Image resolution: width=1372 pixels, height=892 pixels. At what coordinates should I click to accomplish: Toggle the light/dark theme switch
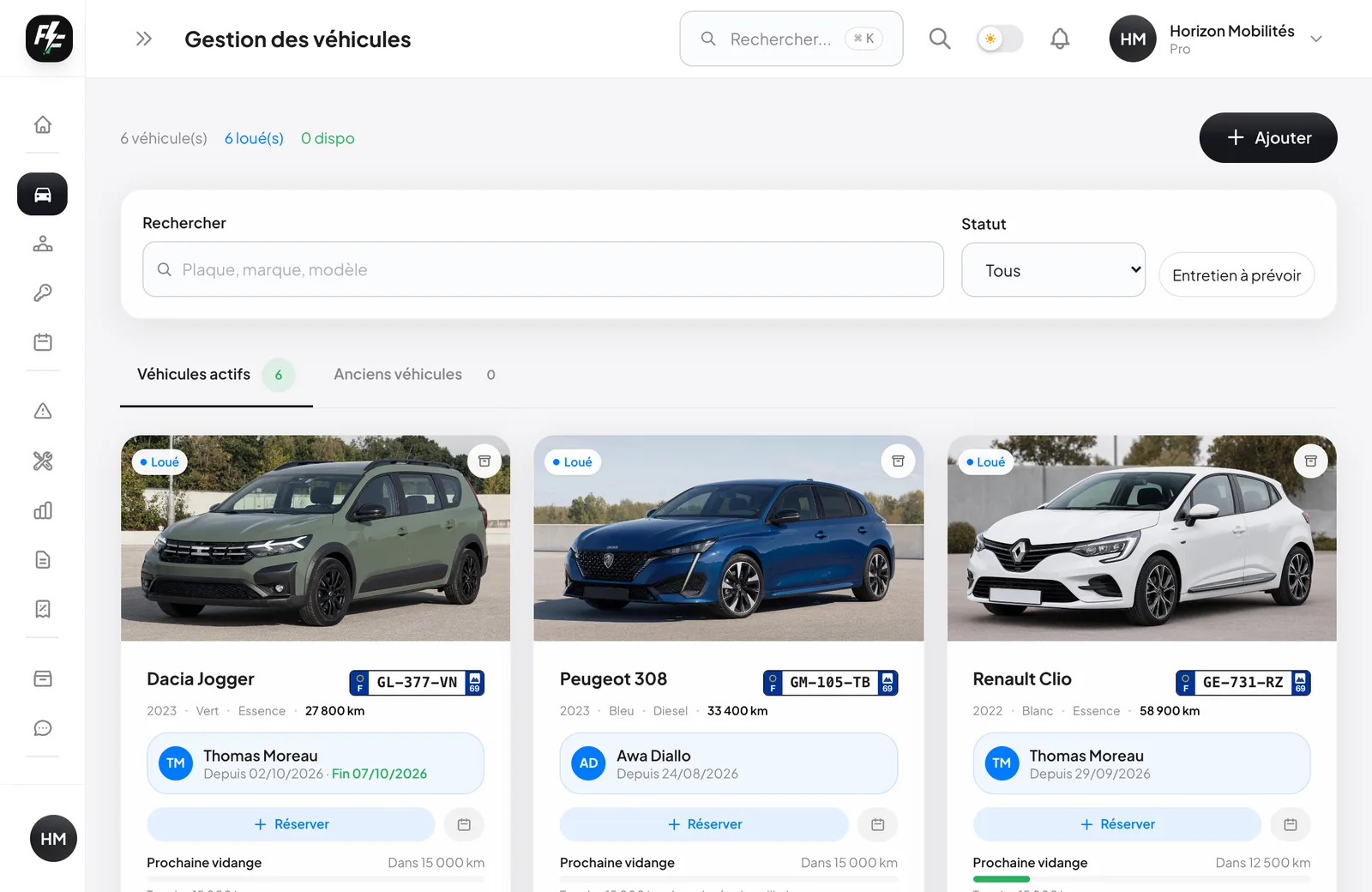coord(1000,39)
